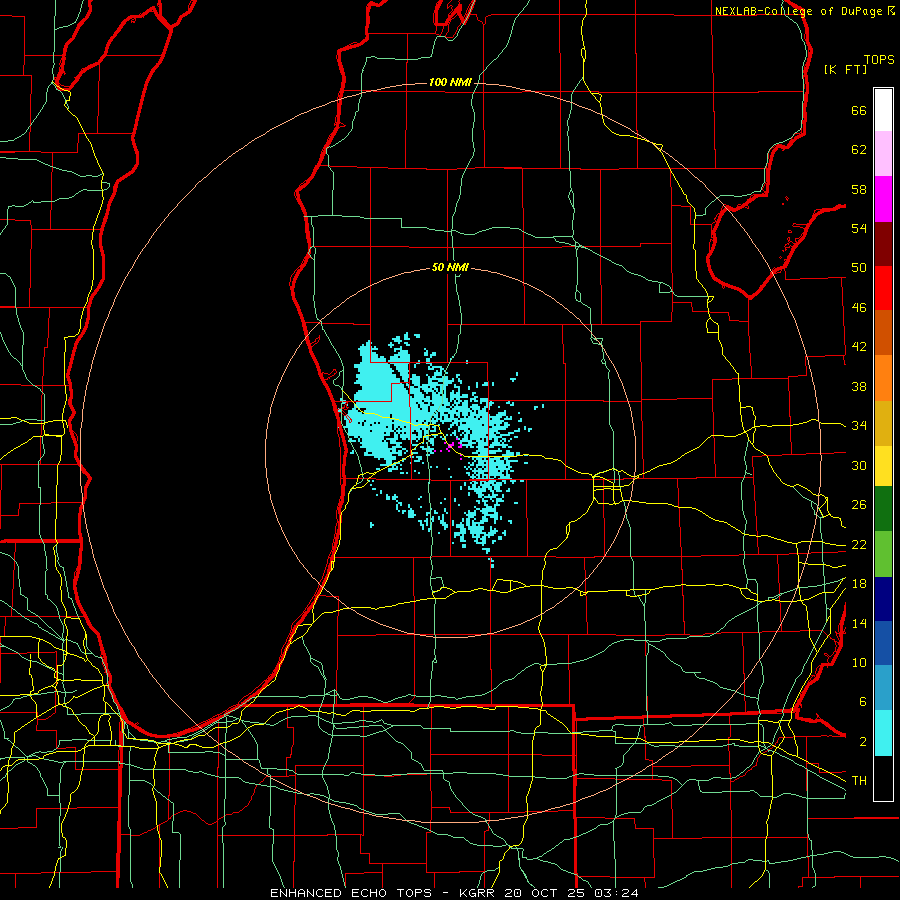Click the '20 OCT 25' date text

(547, 893)
